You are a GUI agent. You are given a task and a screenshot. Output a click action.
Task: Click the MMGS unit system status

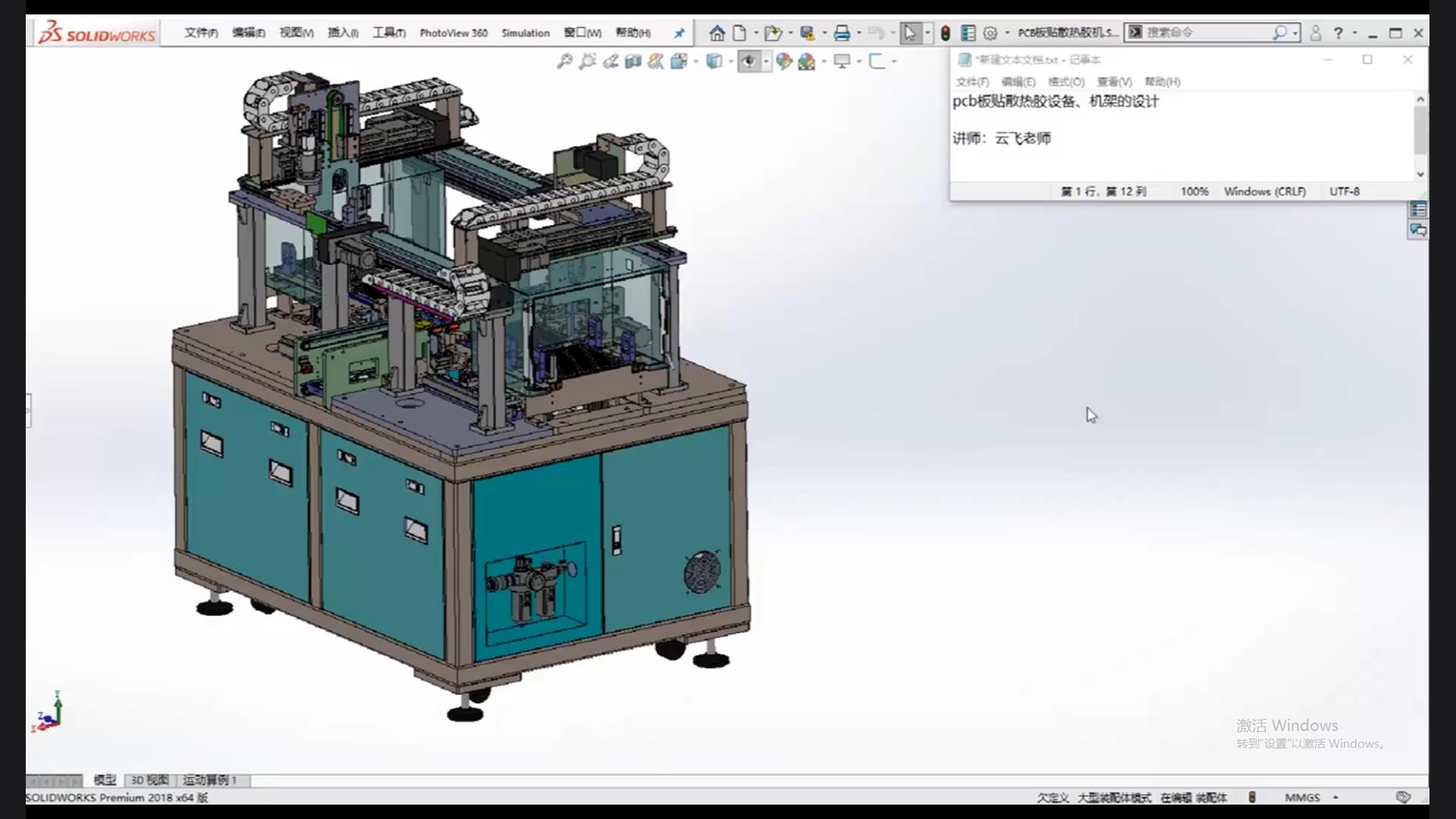coord(1302,797)
